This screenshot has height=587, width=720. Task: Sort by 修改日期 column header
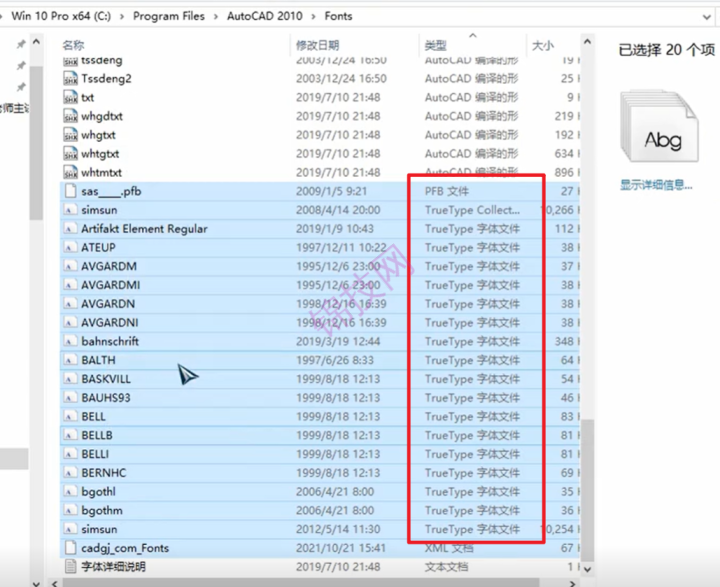point(317,45)
